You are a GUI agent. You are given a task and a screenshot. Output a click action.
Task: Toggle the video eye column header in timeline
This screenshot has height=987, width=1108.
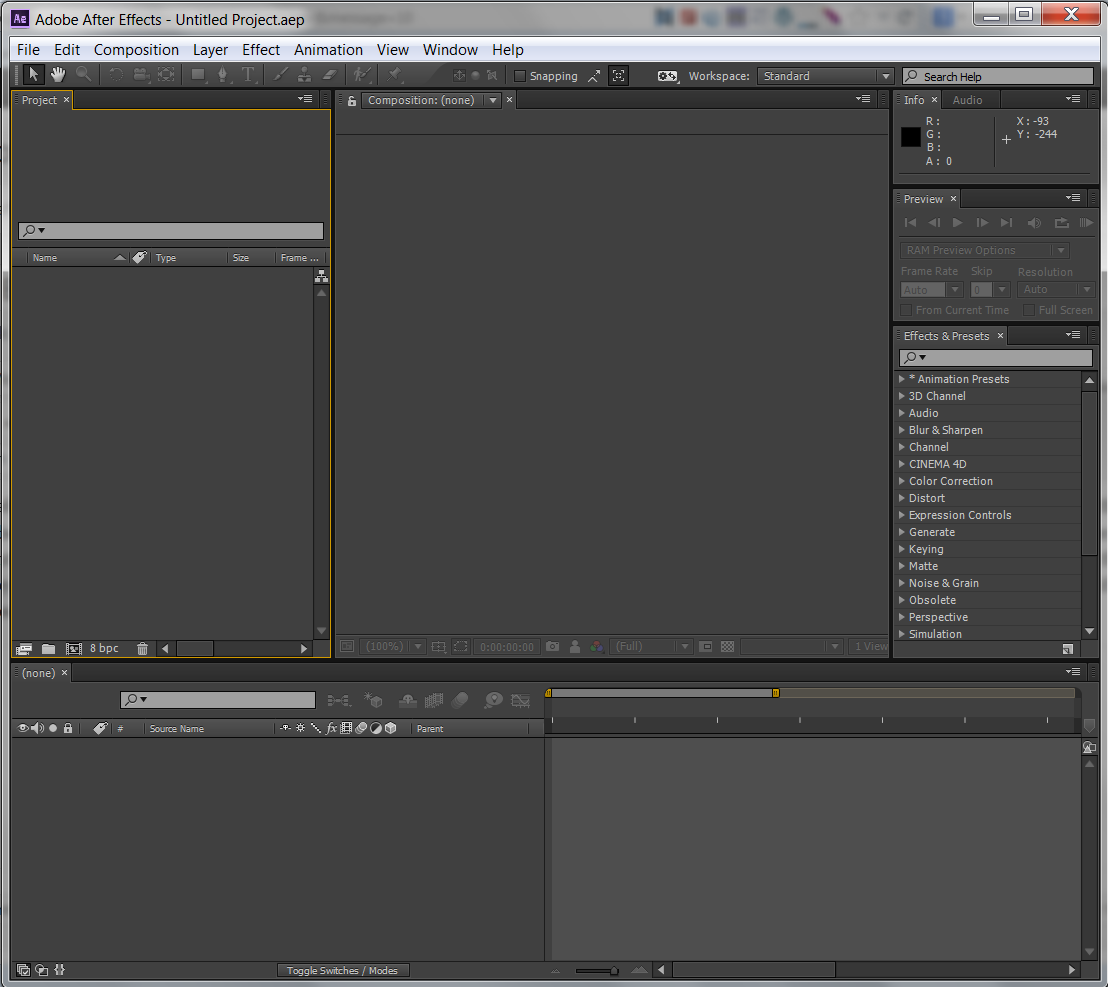(23, 728)
